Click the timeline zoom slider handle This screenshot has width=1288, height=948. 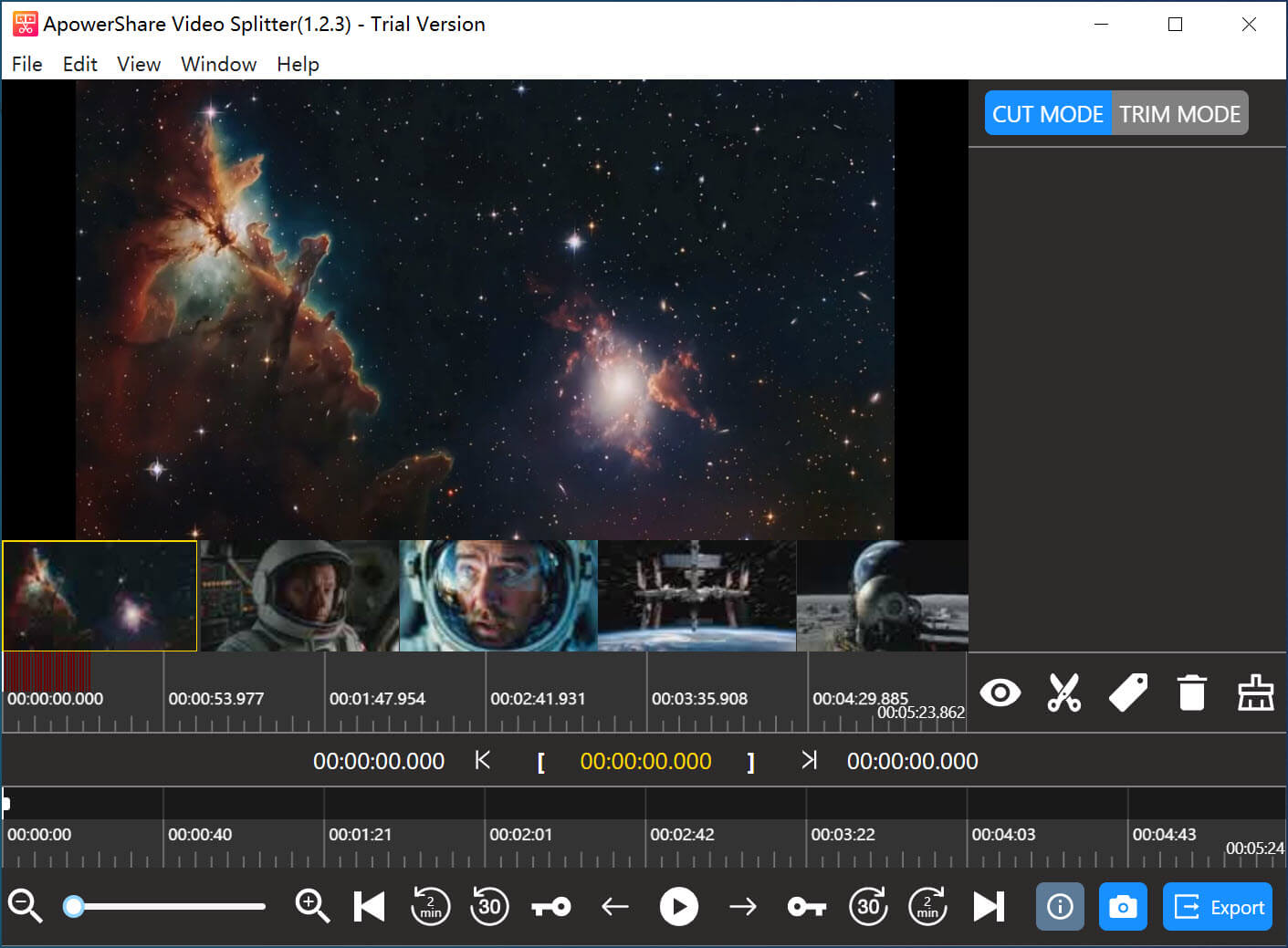pos(74,907)
